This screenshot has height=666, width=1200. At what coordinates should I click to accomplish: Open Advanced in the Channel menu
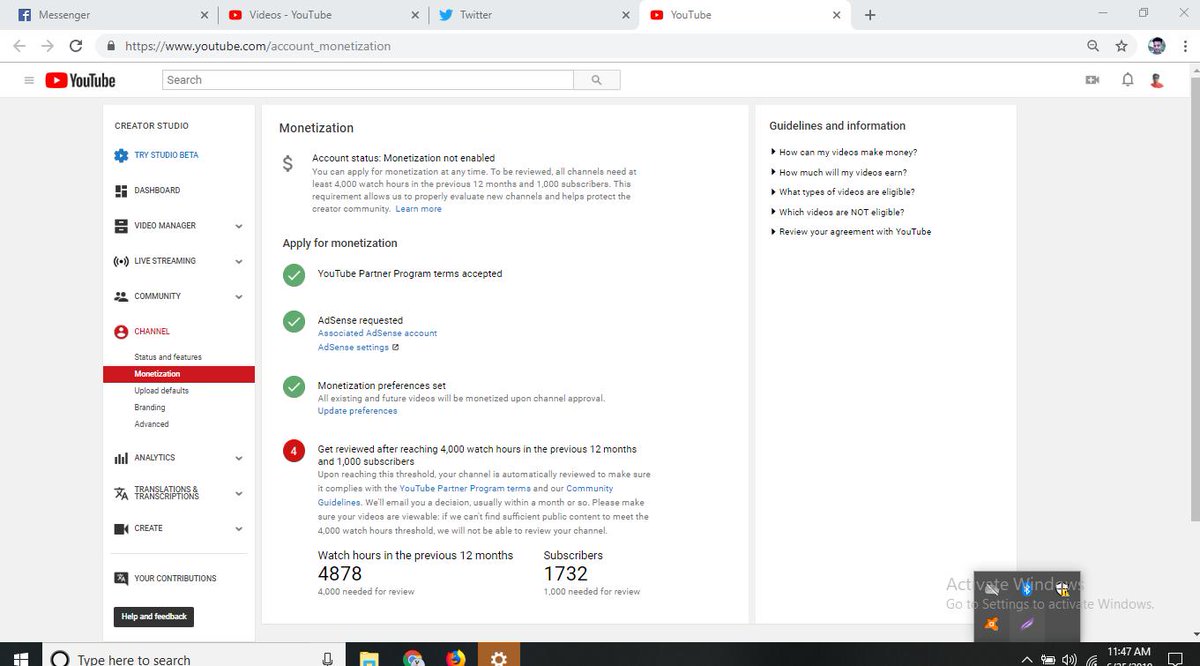pos(152,424)
